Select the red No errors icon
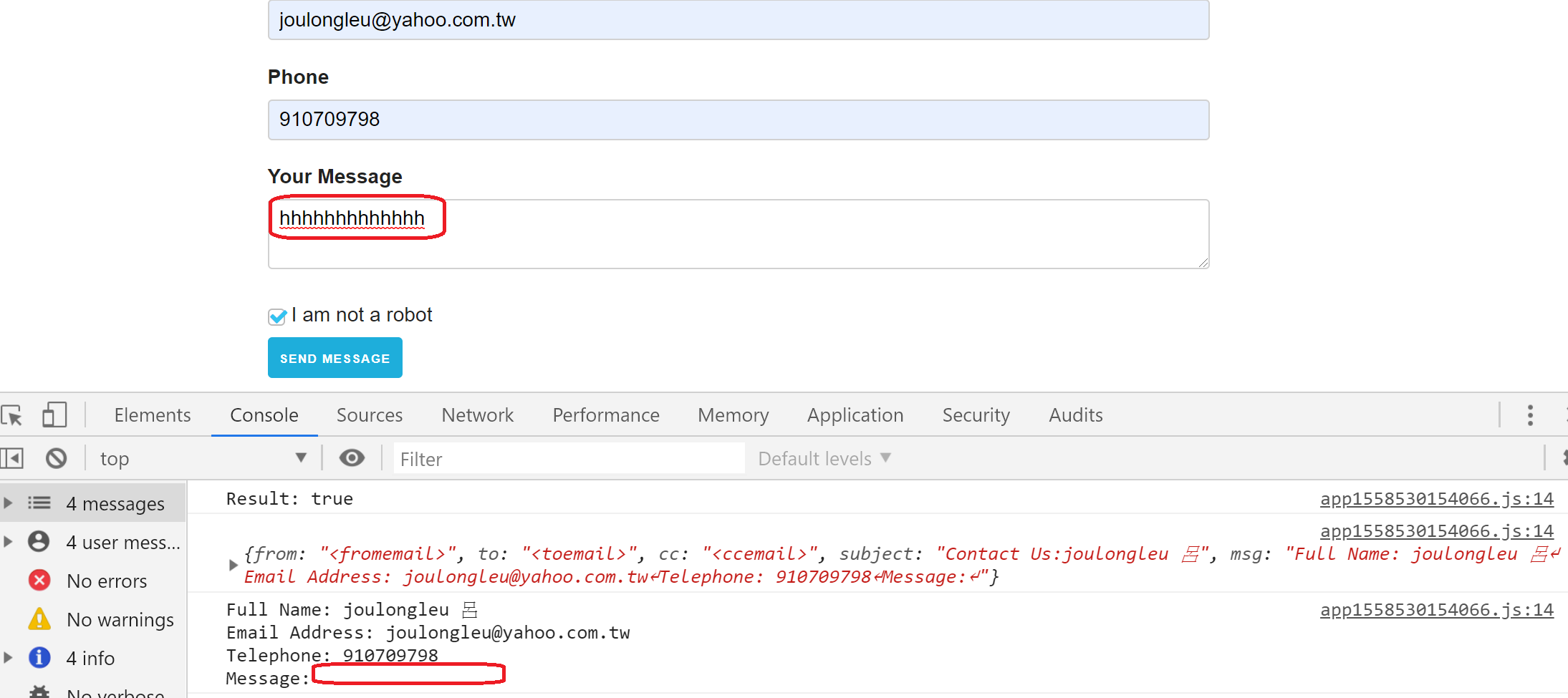 tap(39, 580)
